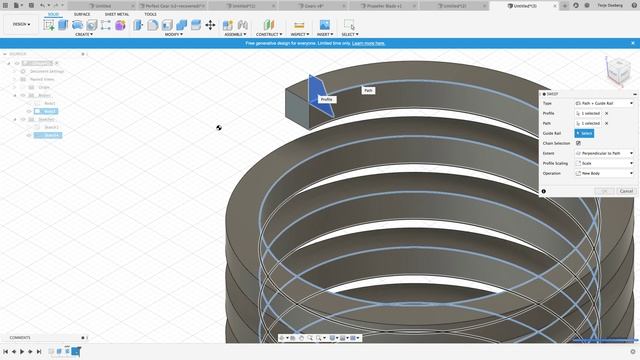Image resolution: width=640 pixels, height=360 pixels.
Task: Click the ViewCube in the corner
Action: pyautogui.click(x=619, y=71)
